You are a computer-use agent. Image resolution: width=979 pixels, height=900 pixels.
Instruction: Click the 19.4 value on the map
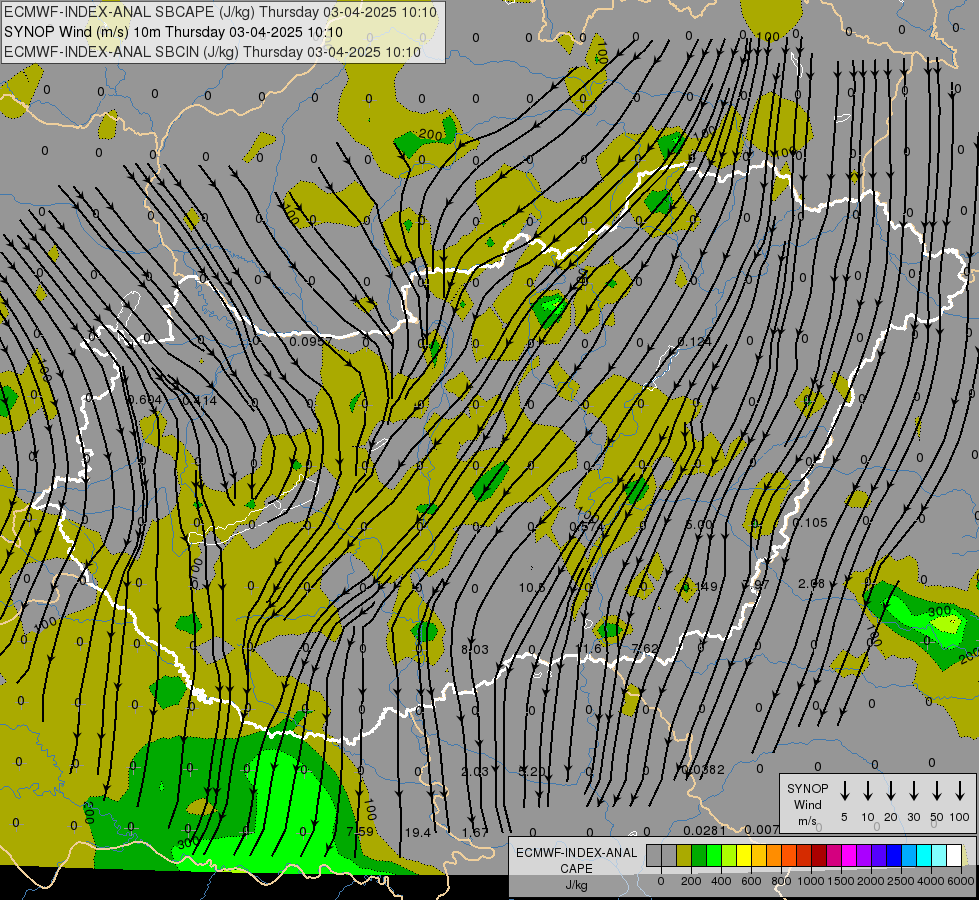point(418,833)
